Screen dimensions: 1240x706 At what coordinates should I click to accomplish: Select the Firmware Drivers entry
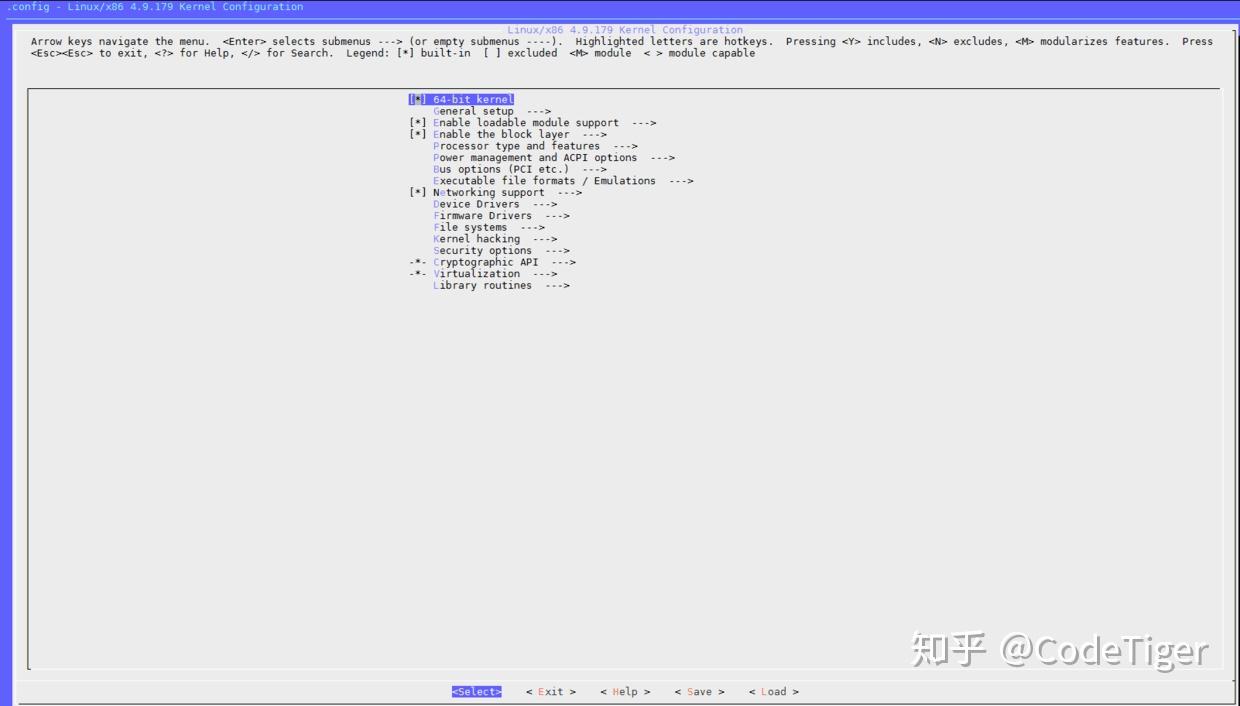pos(483,215)
